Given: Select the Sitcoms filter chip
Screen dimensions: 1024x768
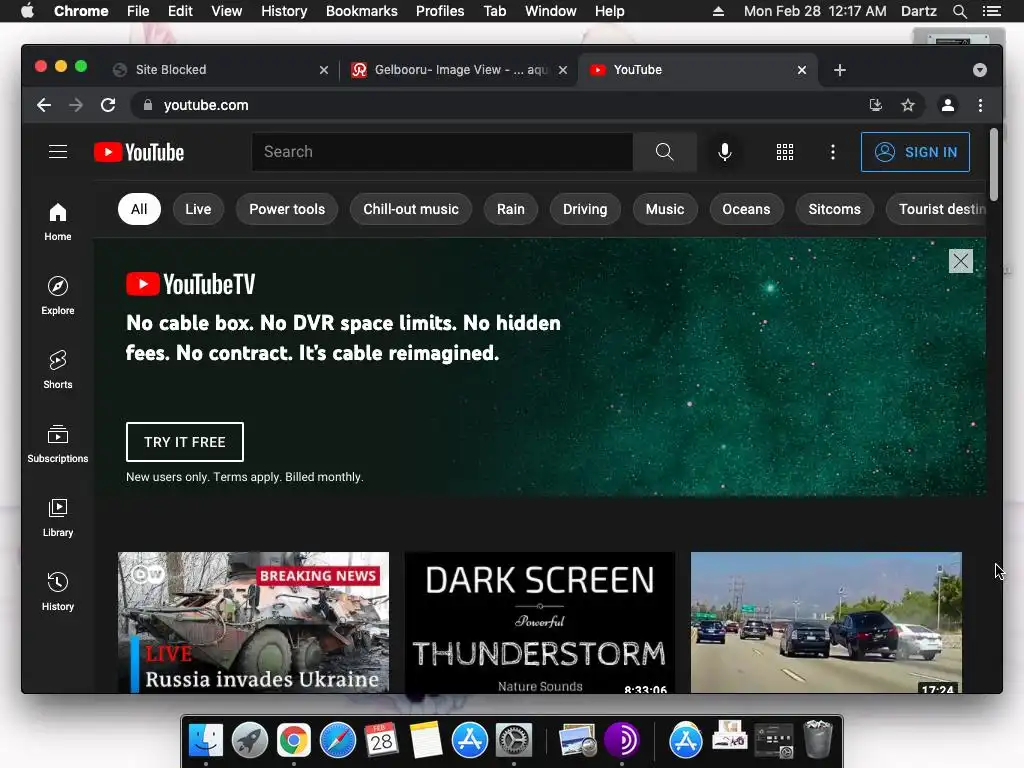Looking at the screenshot, I should (x=834, y=210).
